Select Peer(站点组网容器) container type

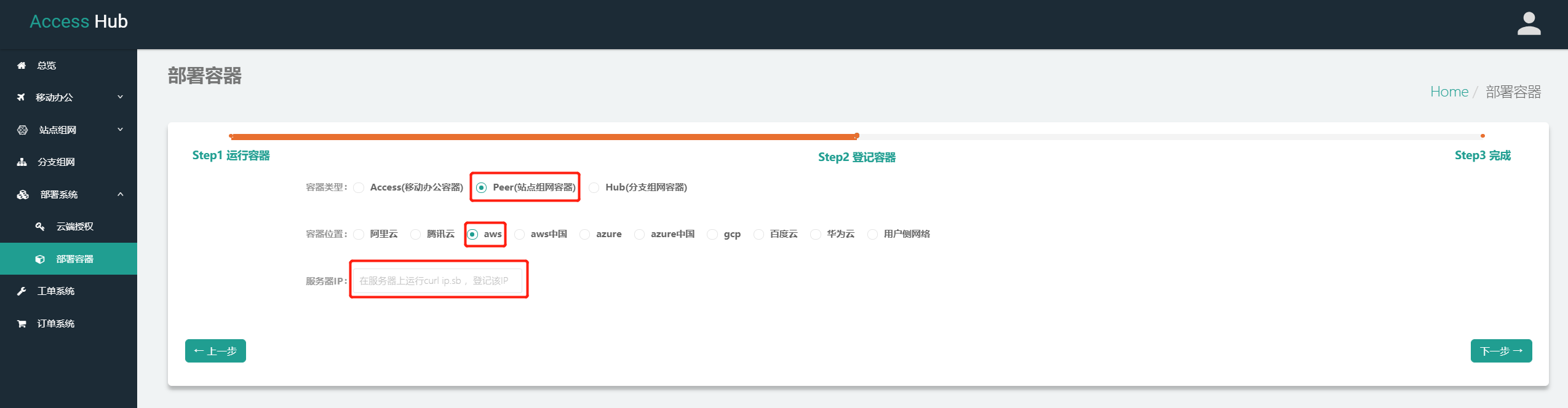coord(481,187)
